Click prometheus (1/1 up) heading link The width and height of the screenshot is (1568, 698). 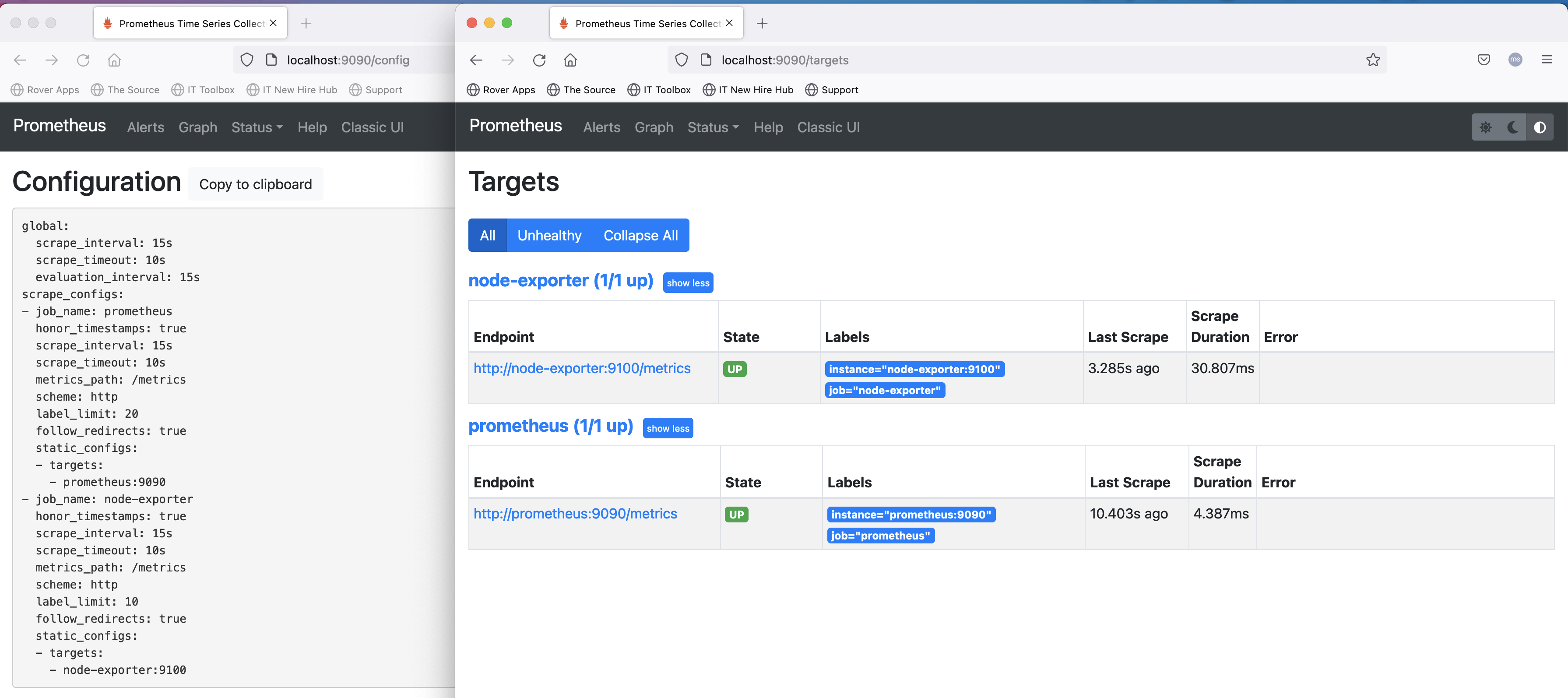pyautogui.click(x=551, y=426)
